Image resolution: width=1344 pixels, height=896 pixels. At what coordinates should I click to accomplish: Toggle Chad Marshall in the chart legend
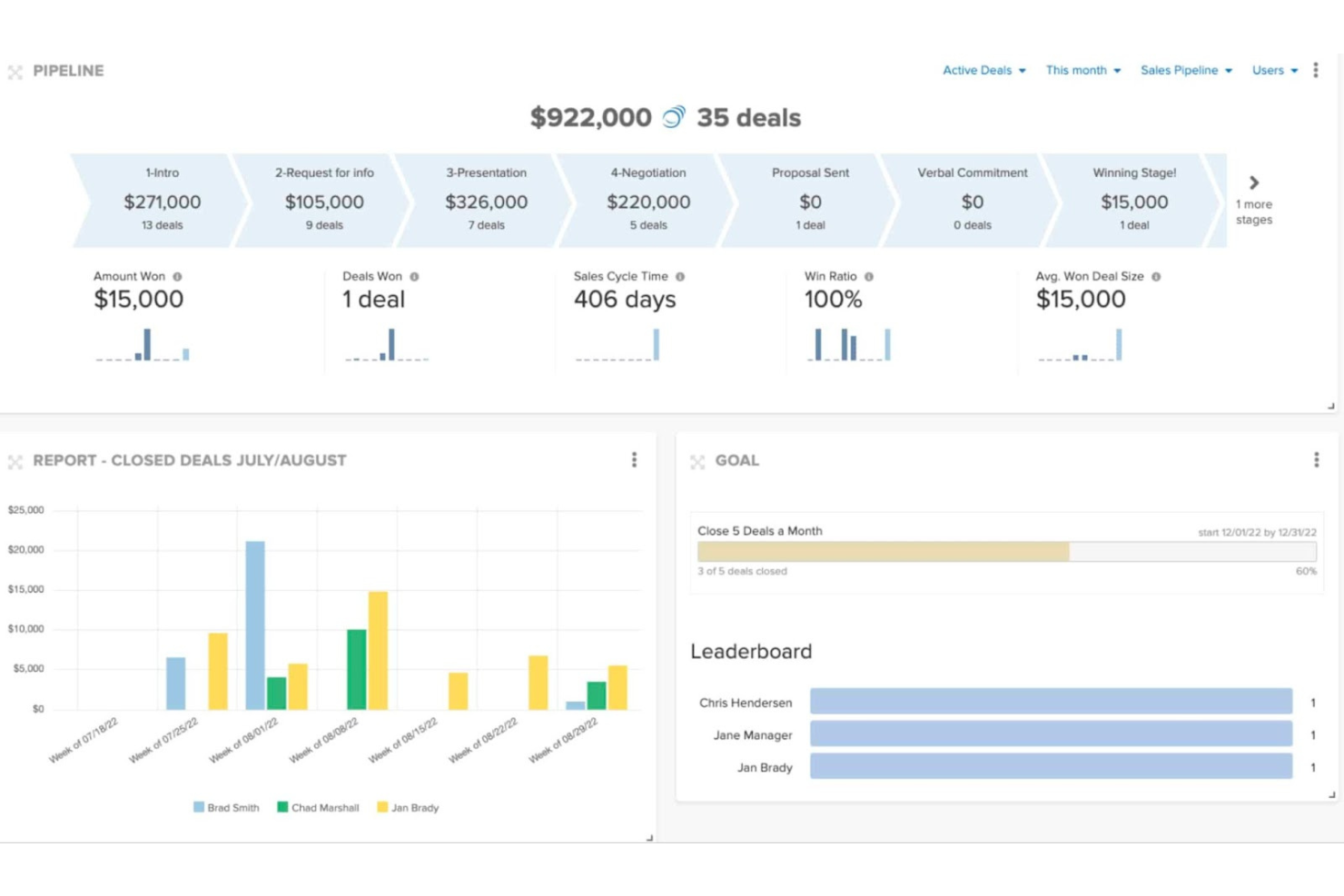pyautogui.click(x=318, y=807)
